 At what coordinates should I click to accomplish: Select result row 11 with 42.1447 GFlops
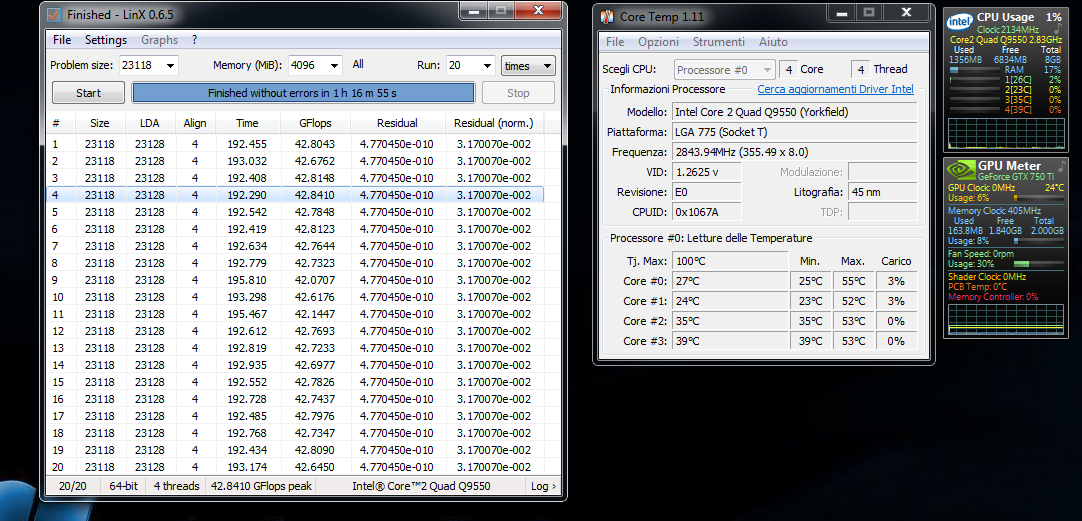coord(295,314)
